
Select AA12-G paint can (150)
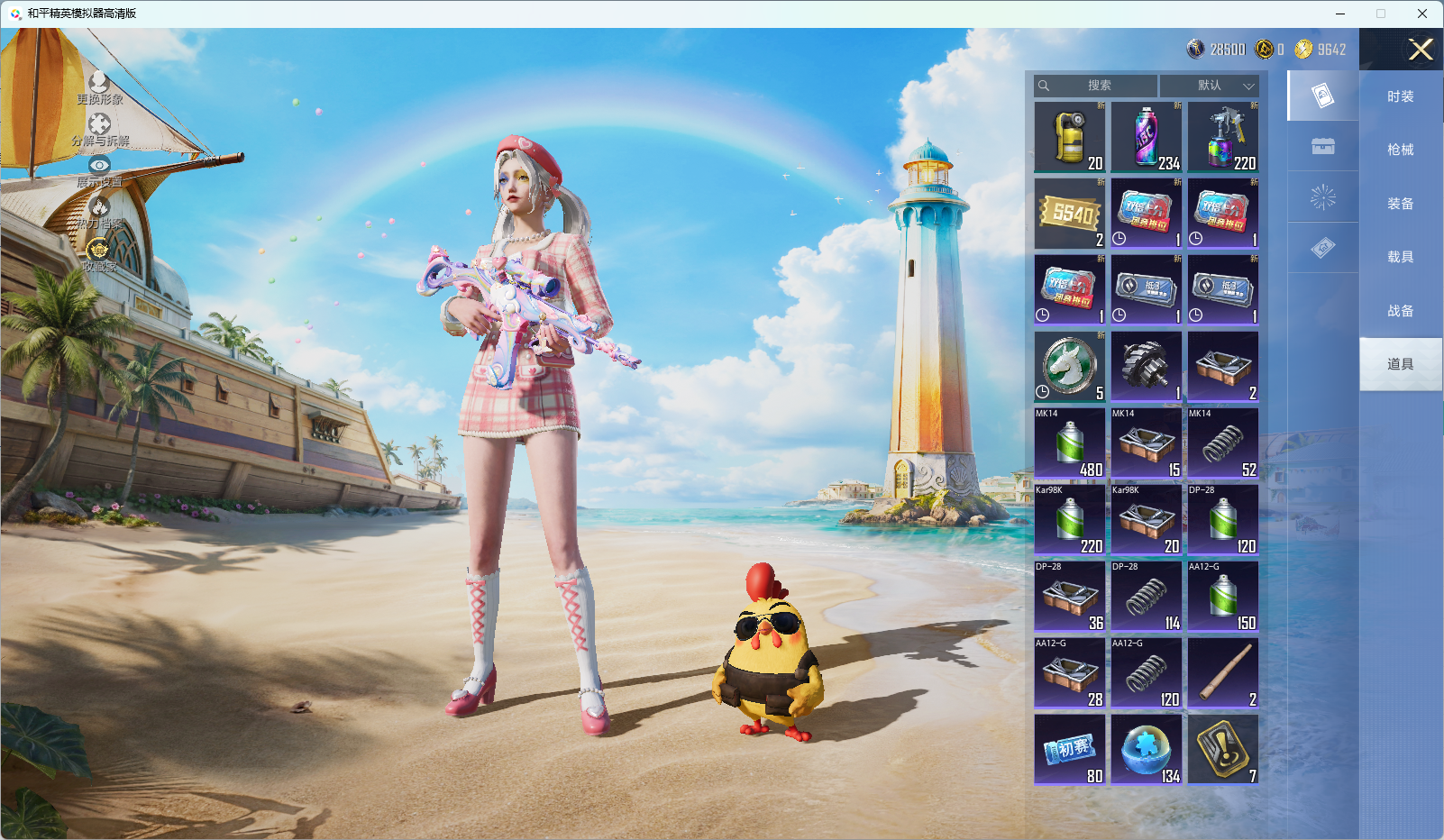[x=1223, y=597]
